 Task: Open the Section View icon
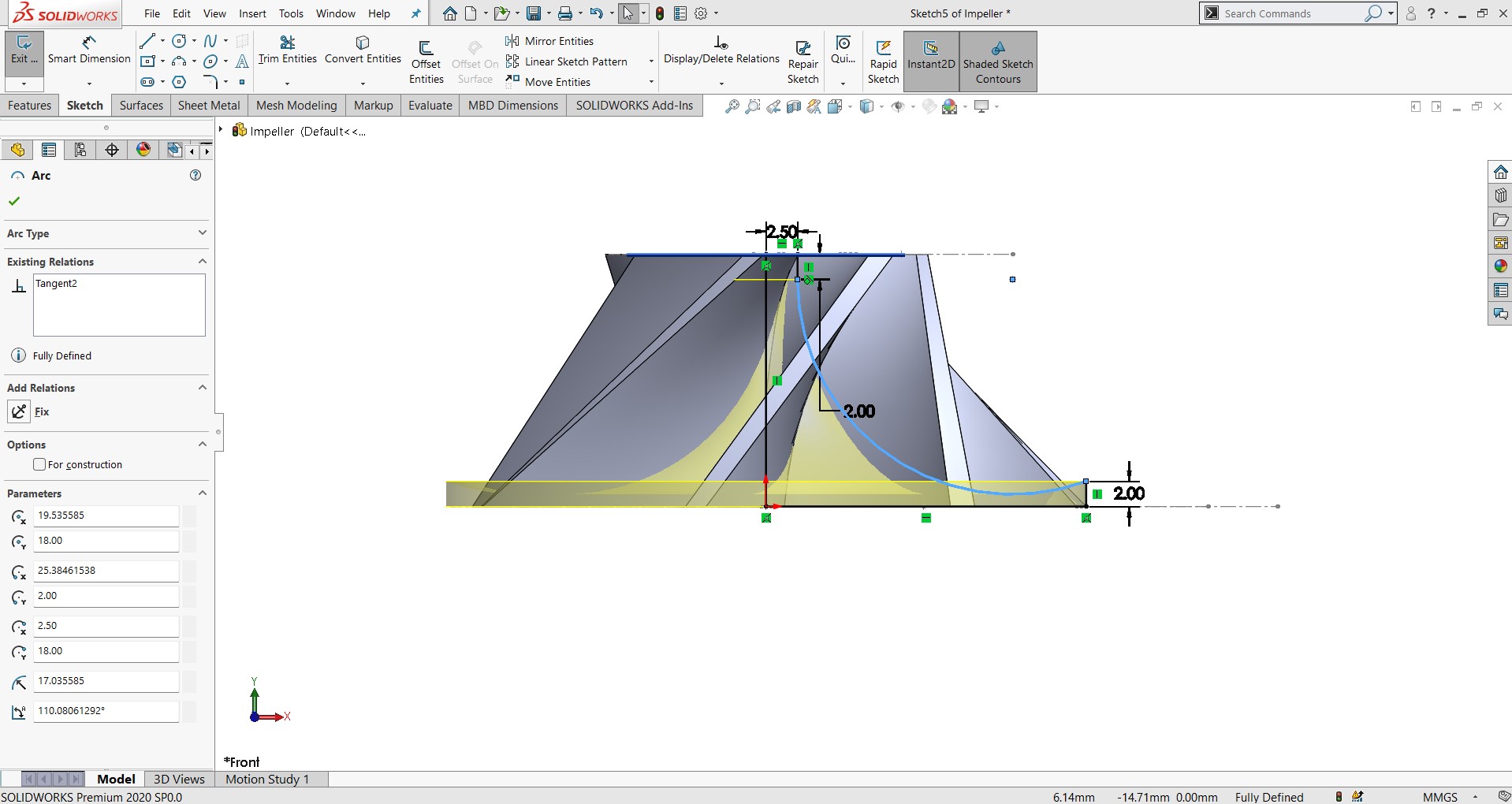(794, 106)
